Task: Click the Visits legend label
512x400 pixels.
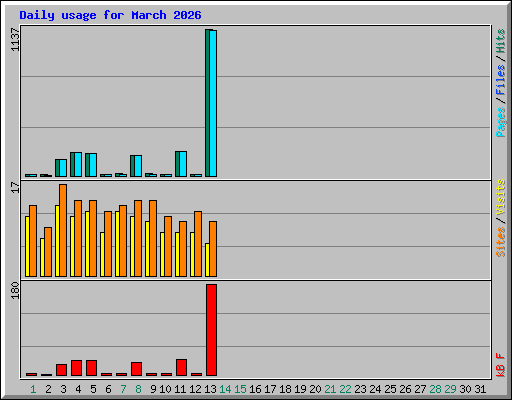Action: (x=500, y=197)
